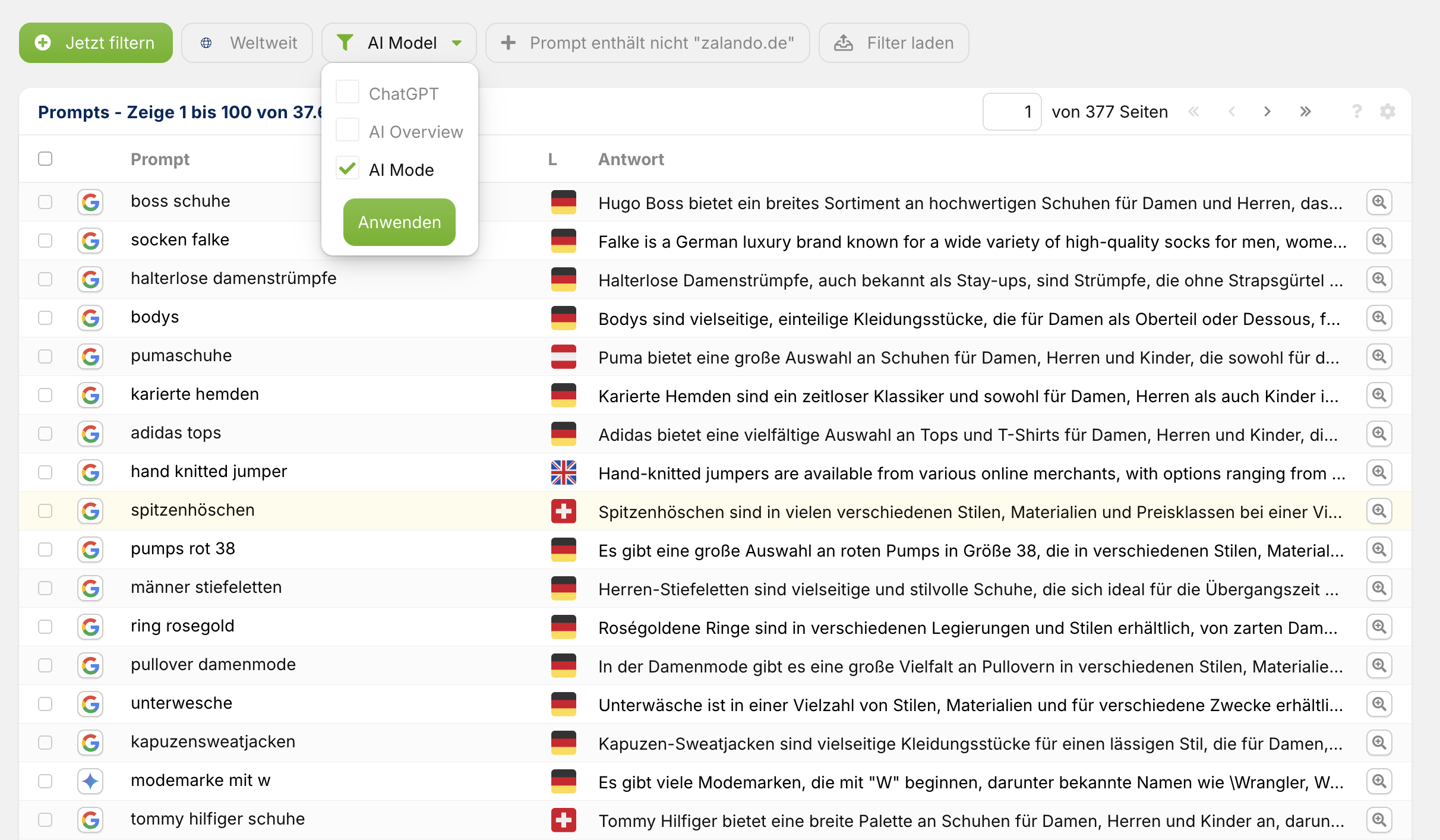Click Gemini icon on modemarke mit w row
The width and height of the screenshot is (1440, 840).
tap(90, 781)
